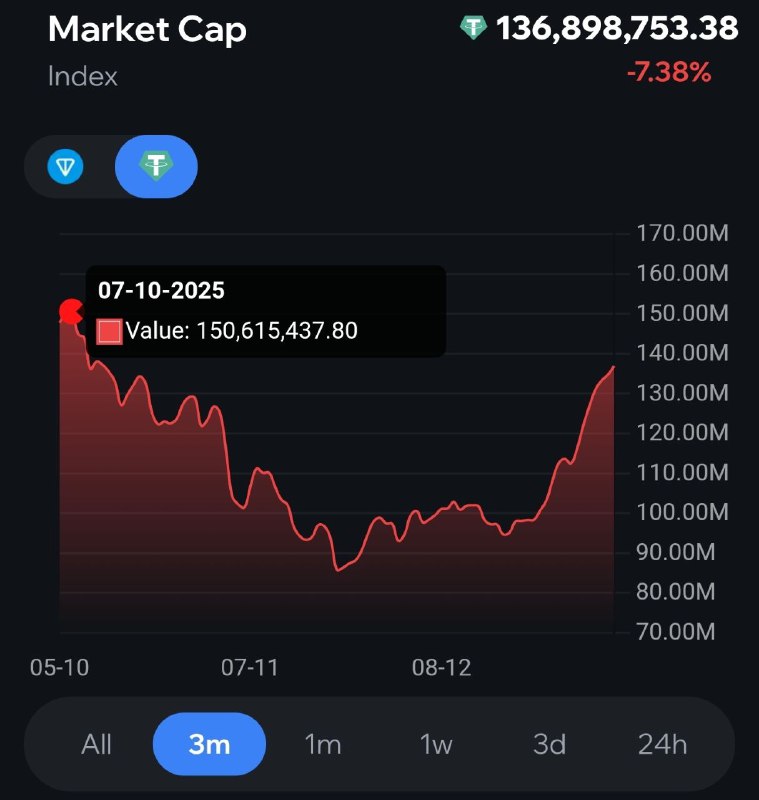Viewport: 759px width, 800px height.
Task: Switch currency to Toncoin icon
Action: 66,166
